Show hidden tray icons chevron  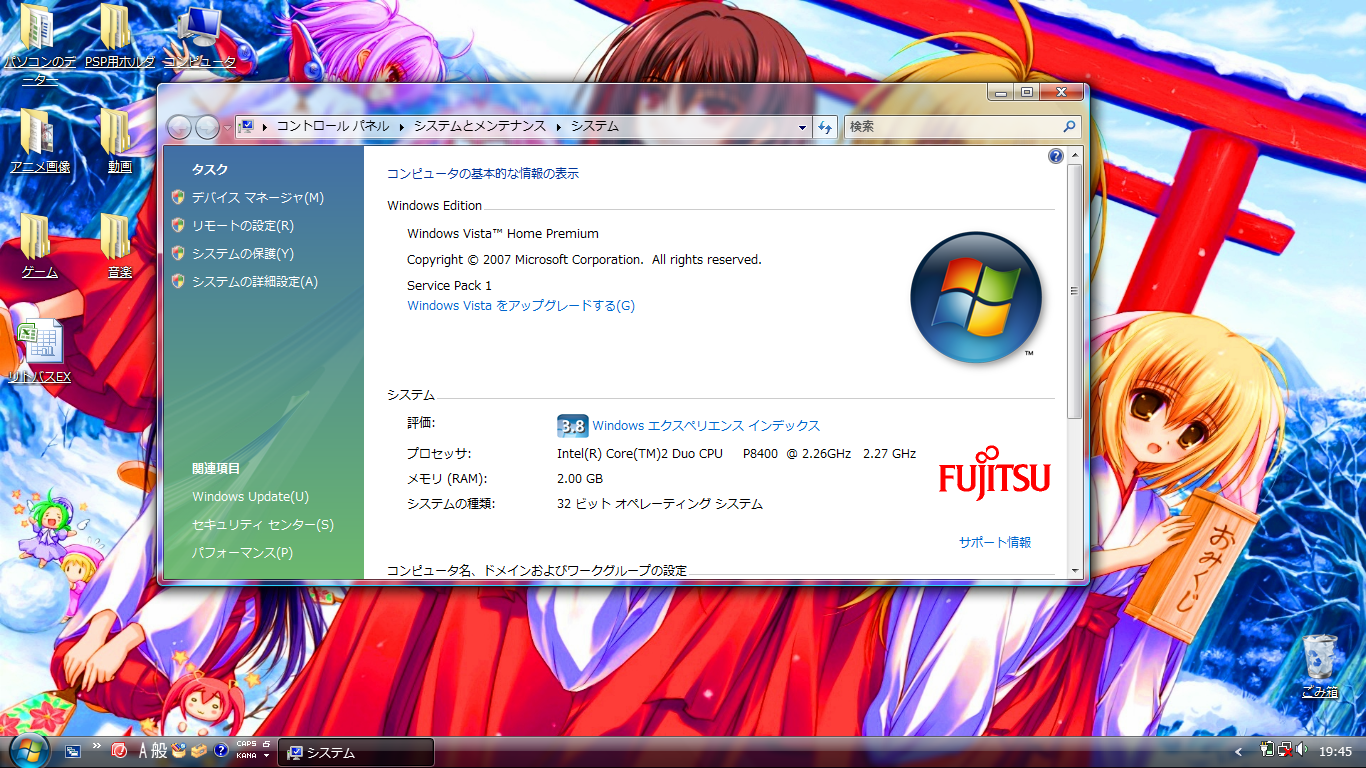pos(1239,751)
